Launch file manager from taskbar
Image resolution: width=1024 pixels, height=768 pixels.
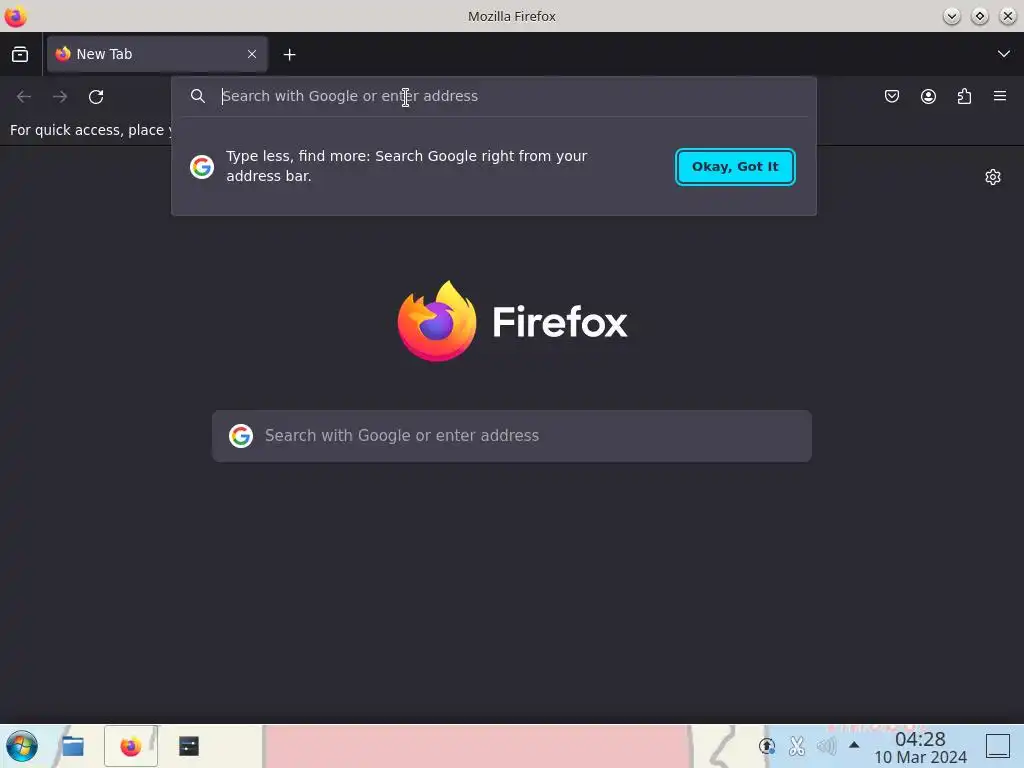click(x=72, y=746)
